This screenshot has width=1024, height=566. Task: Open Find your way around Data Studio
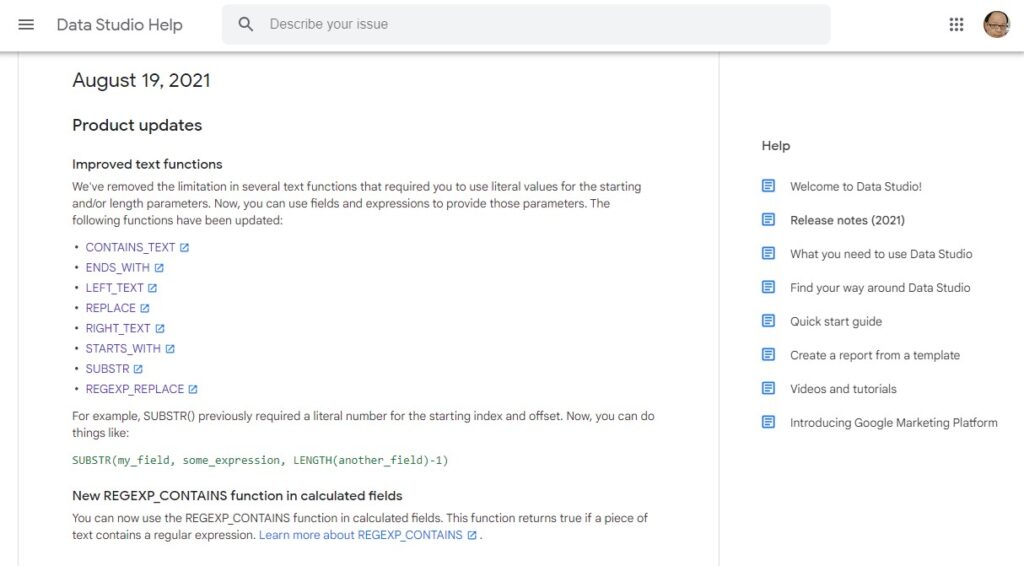(880, 288)
